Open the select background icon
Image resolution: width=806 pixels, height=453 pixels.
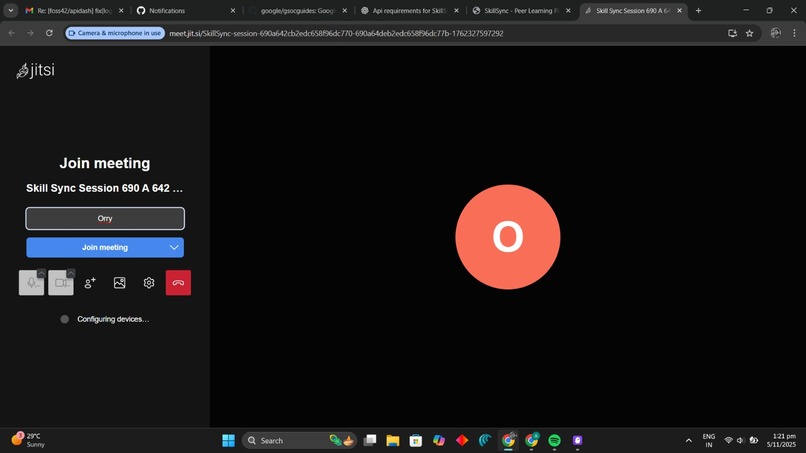pyautogui.click(x=119, y=283)
